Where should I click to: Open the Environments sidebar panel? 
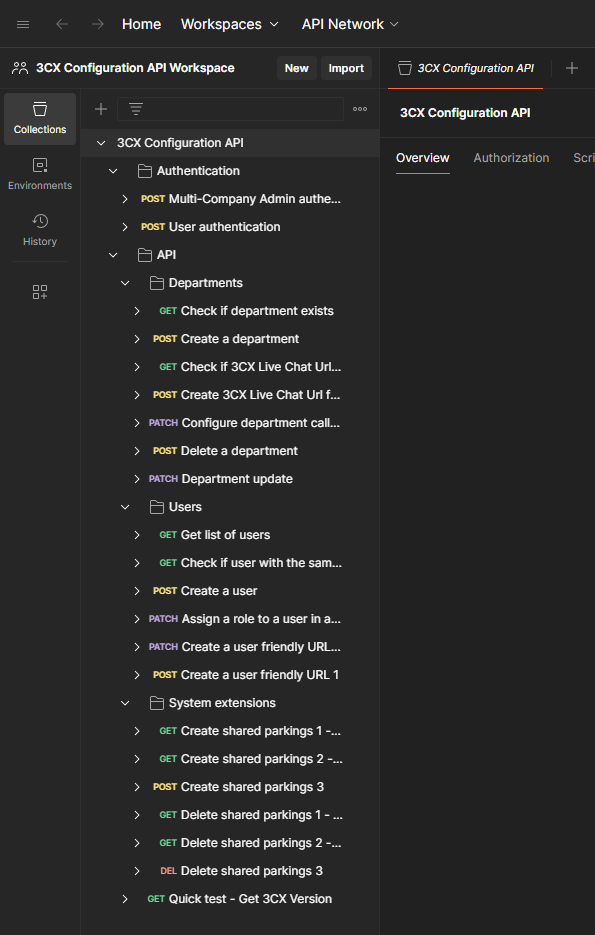click(x=40, y=174)
